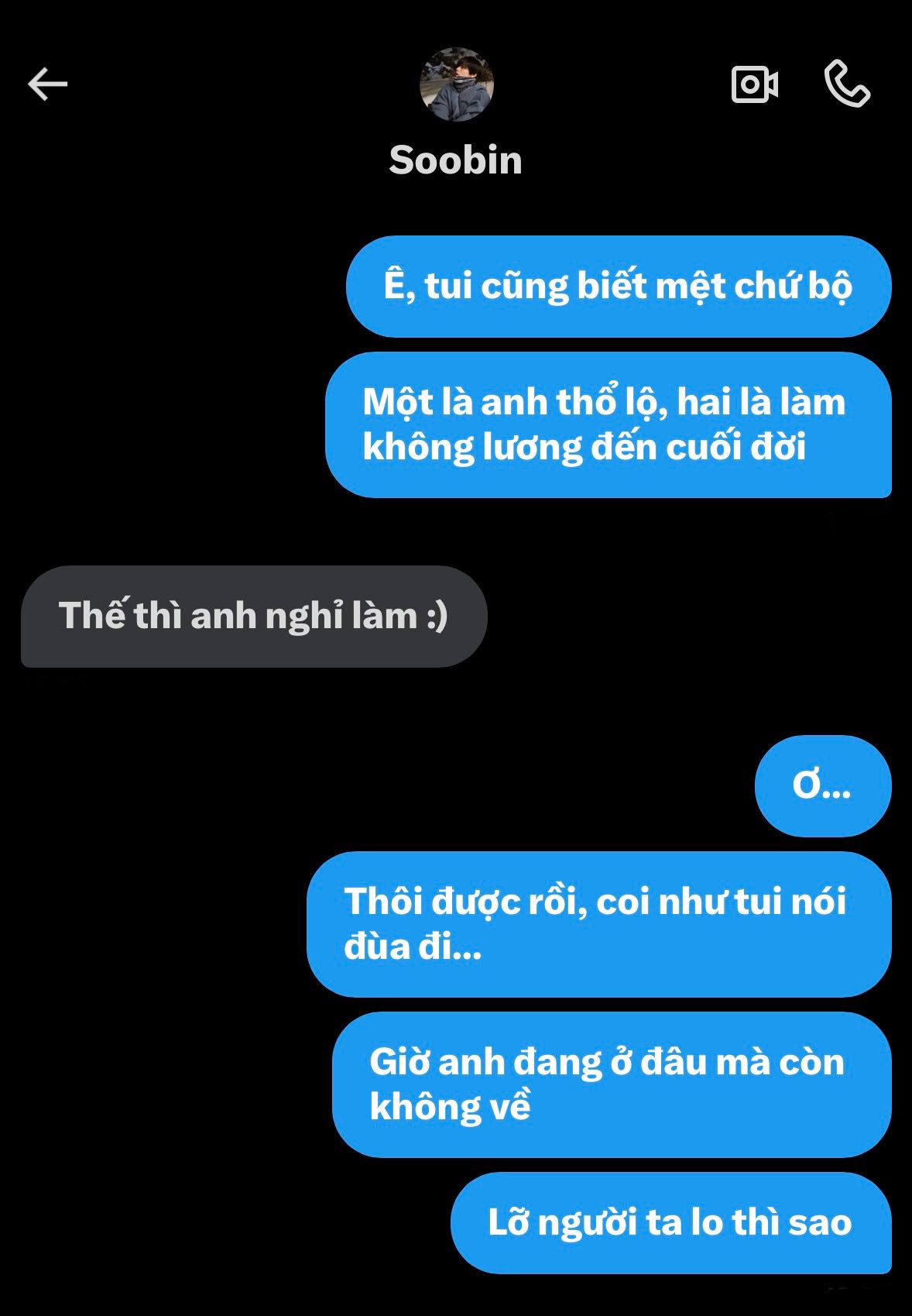The height and width of the screenshot is (1316, 912).
Task: Tap the received message "Thế thì anh nghỉ làm :)"
Action: tap(254, 617)
